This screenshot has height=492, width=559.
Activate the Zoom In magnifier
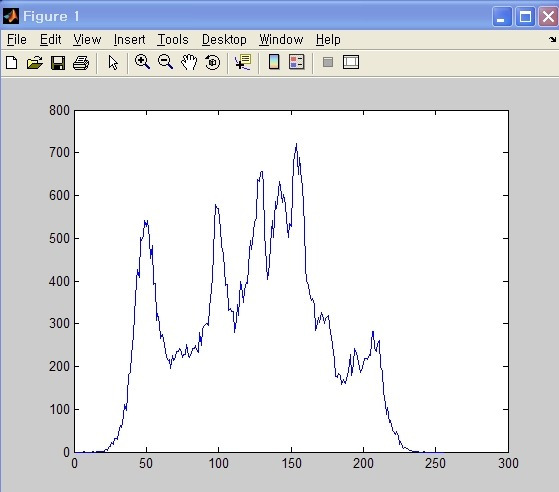pos(142,62)
